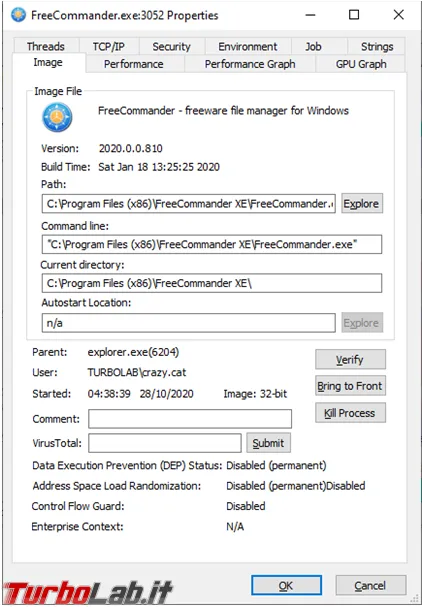Maximize the Properties window
This screenshot has width=422, height=607.
pos(354,15)
